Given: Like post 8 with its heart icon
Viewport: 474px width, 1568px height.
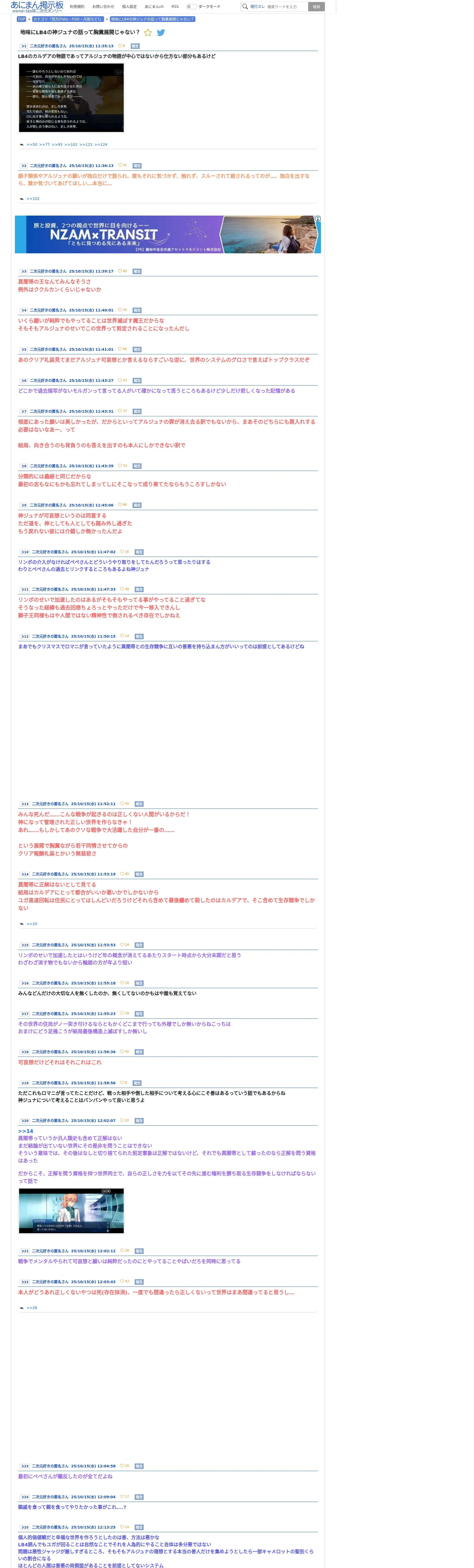Looking at the screenshot, I should (x=120, y=466).
